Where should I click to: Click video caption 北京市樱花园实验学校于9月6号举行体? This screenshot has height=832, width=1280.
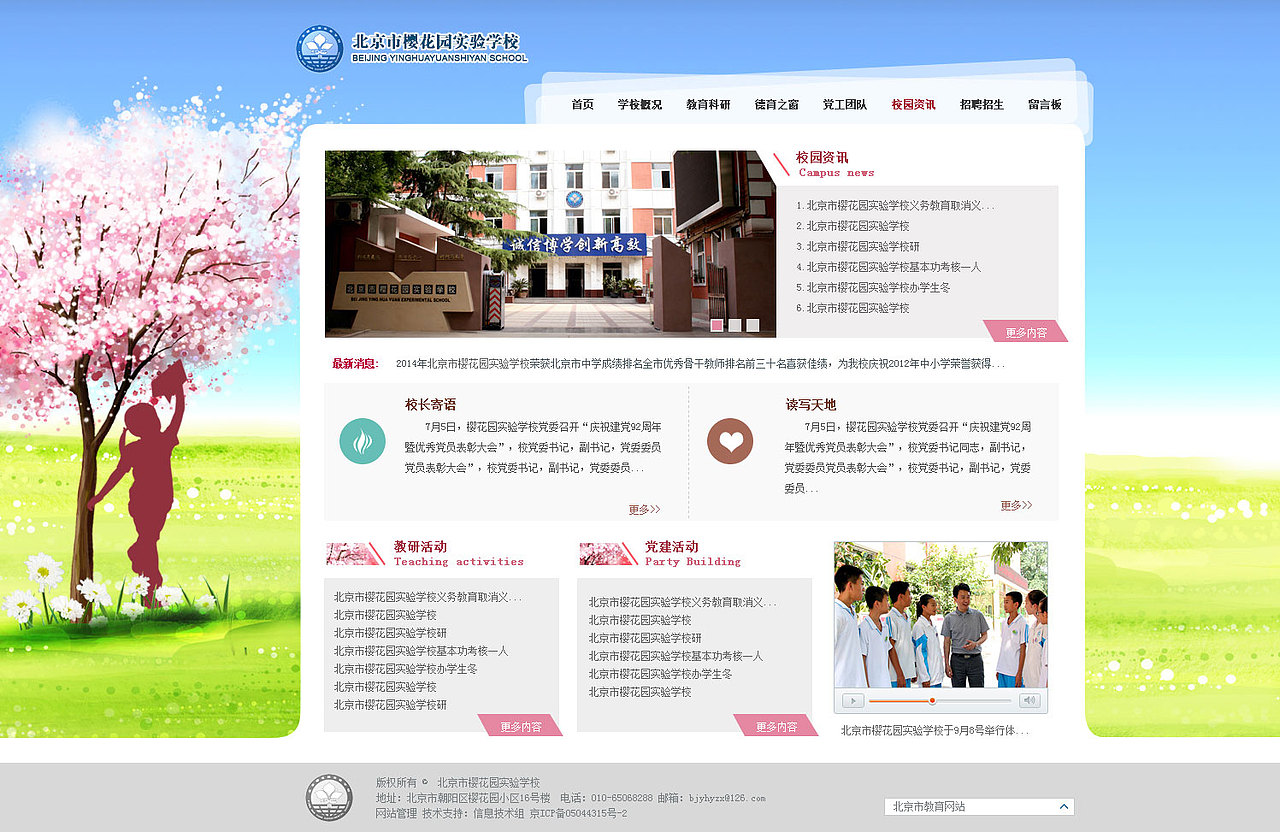(934, 731)
